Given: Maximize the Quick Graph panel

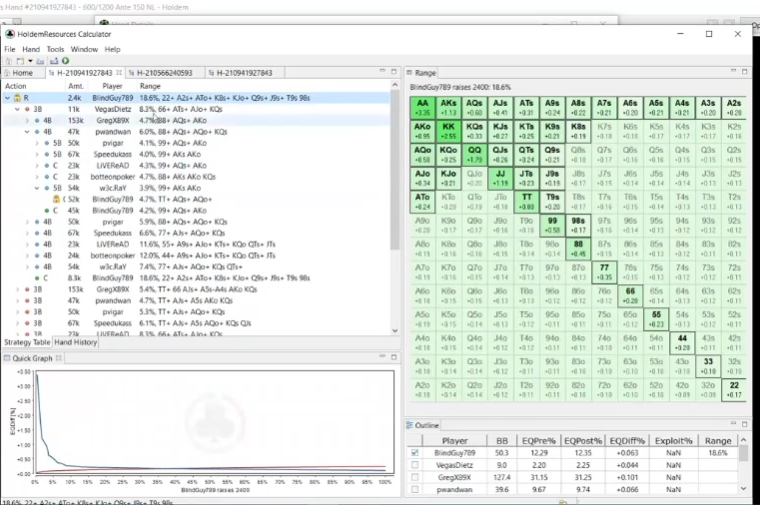Looking at the screenshot, I should [x=394, y=357].
